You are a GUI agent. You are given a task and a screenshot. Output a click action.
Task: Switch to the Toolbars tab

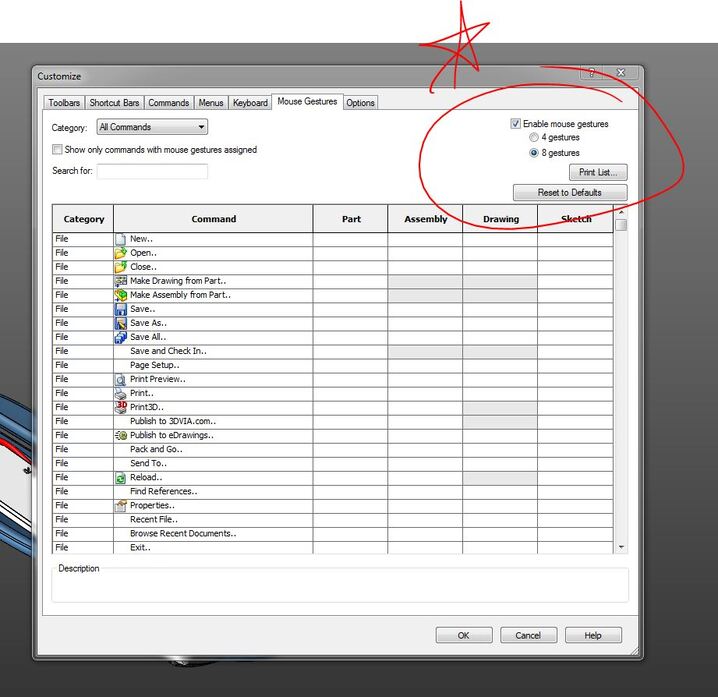pos(64,103)
